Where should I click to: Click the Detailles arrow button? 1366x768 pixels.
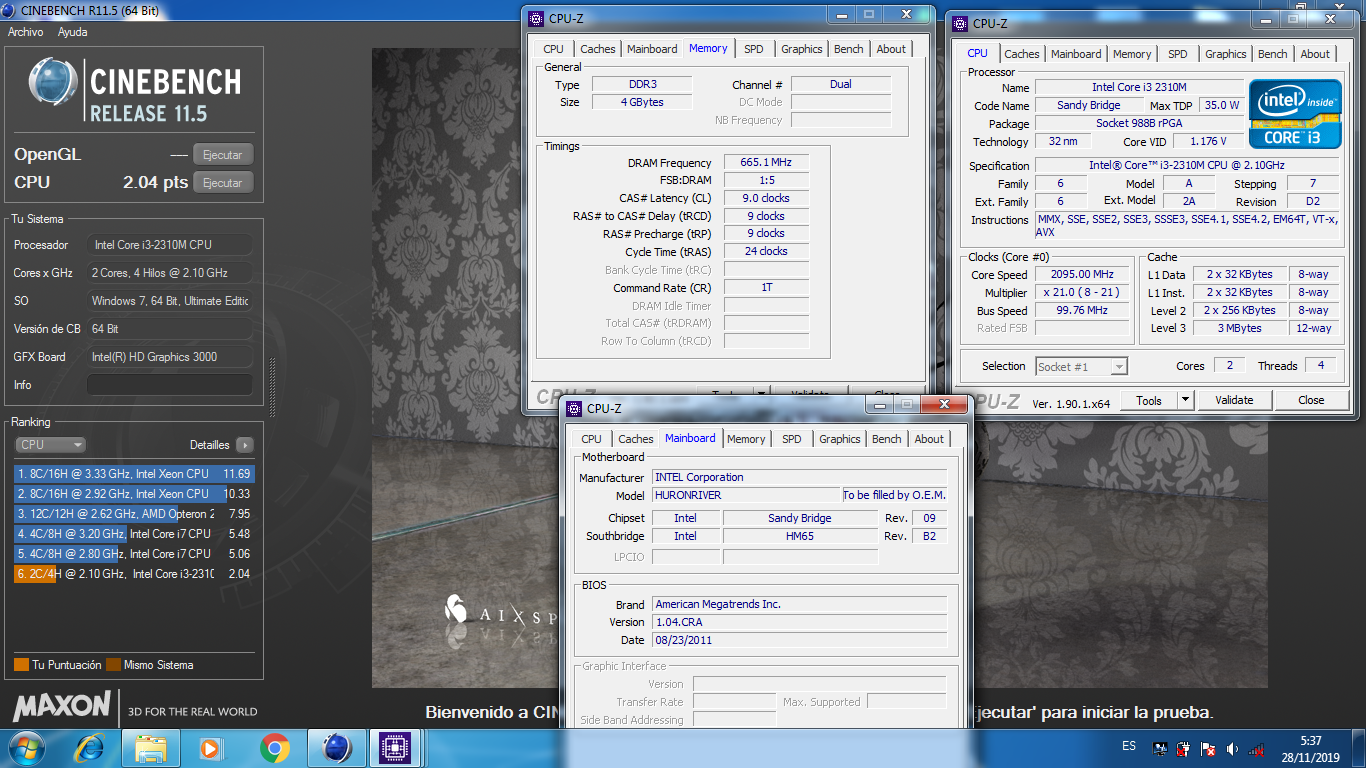click(245, 445)
